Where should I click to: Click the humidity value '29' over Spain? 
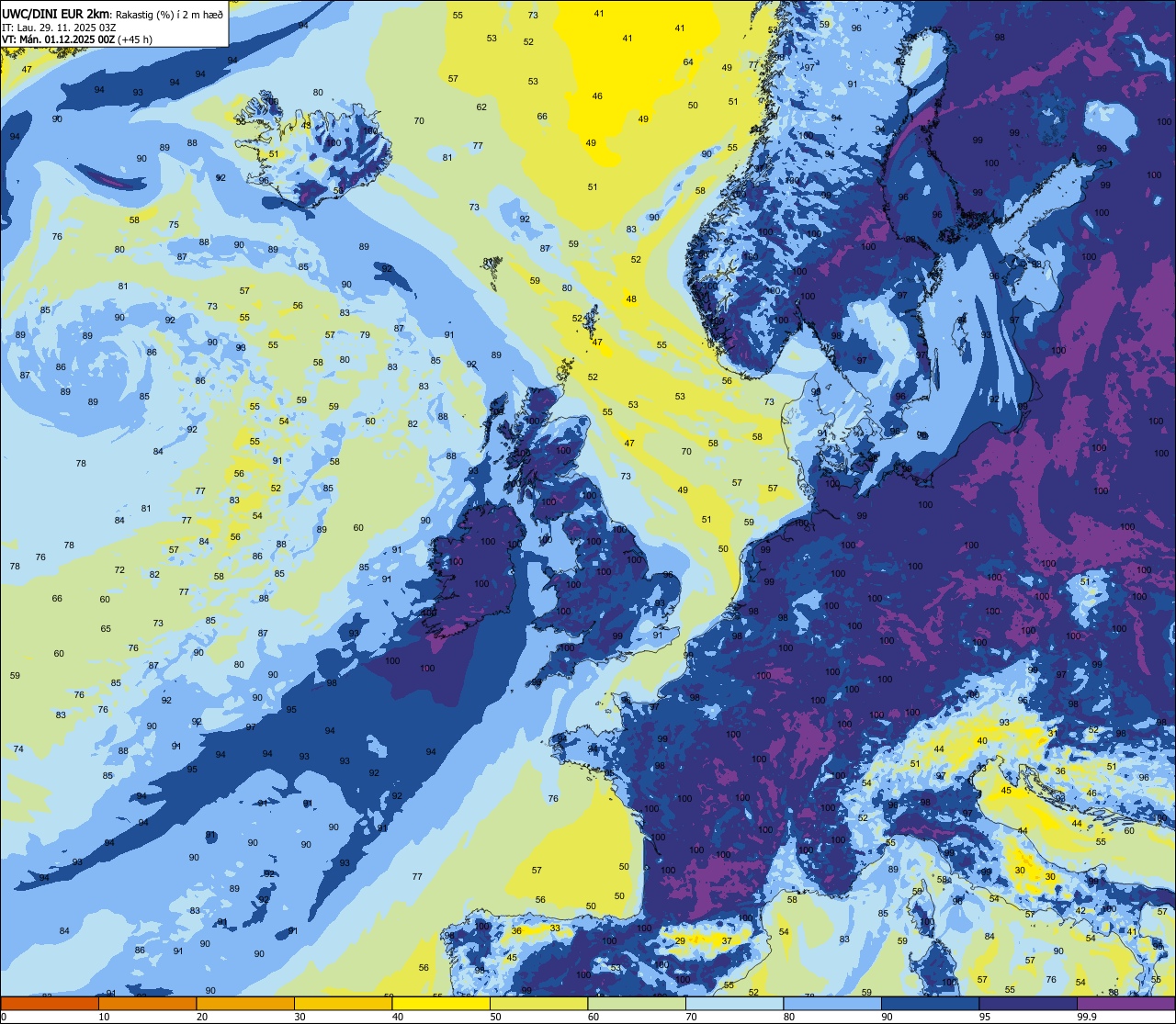[680, 941]
